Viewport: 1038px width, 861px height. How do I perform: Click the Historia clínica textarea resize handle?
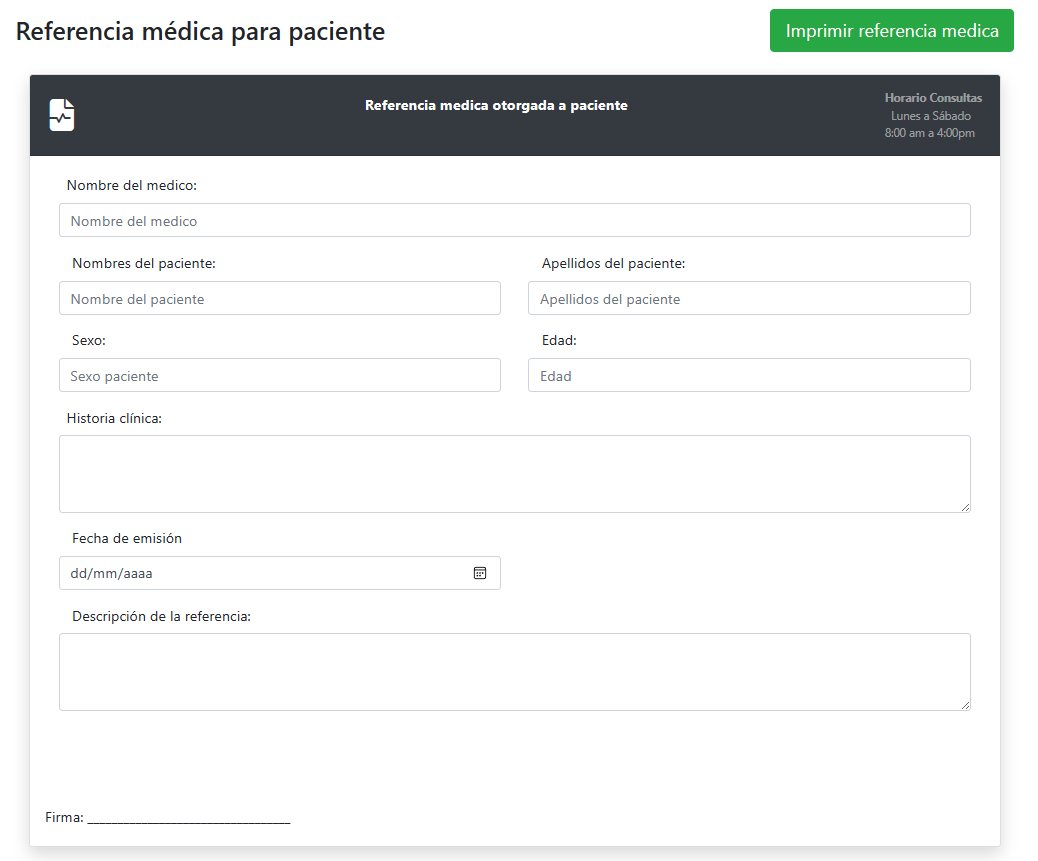965,507
